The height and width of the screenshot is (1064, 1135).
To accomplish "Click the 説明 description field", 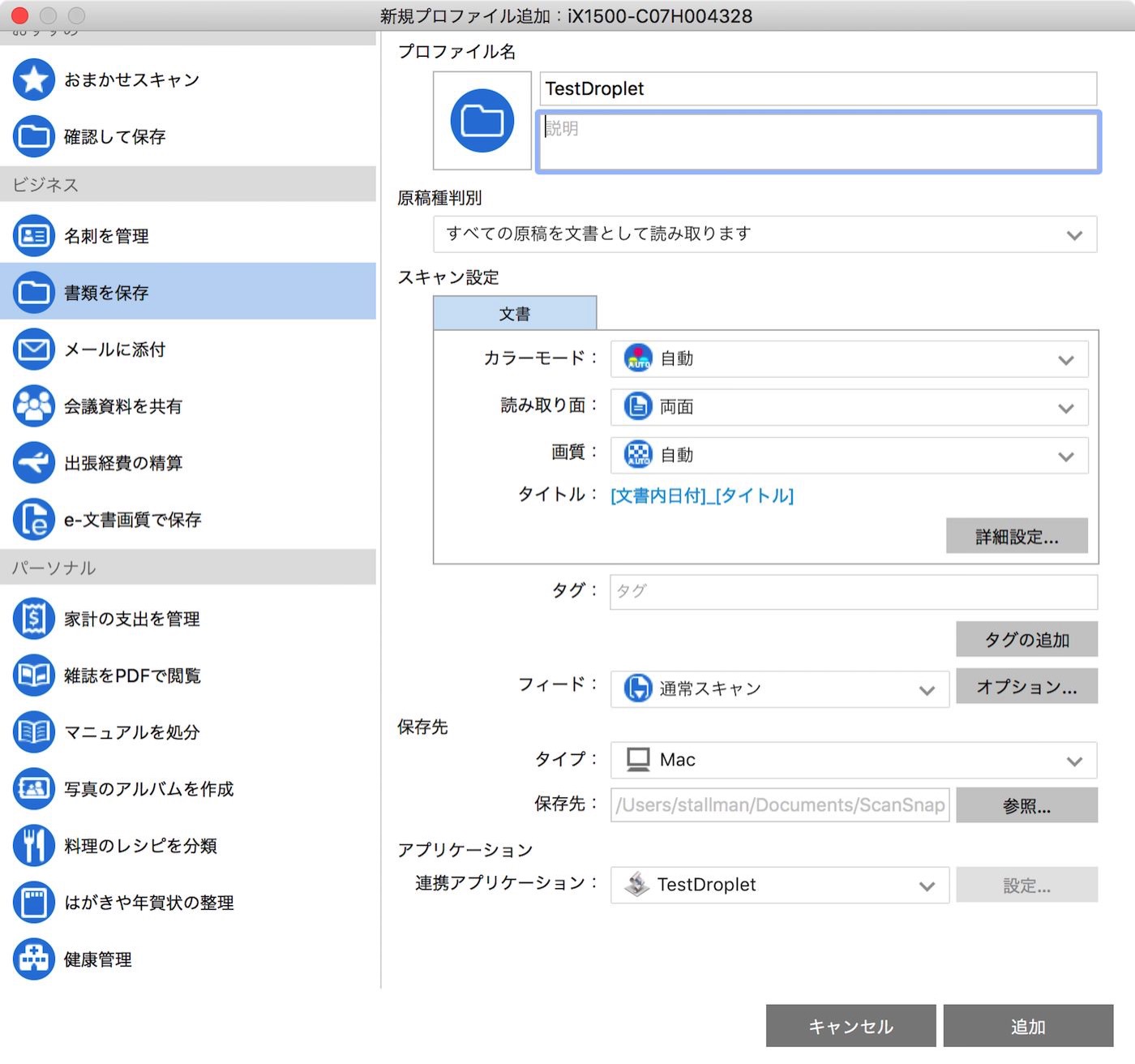I will pos(818,141).
